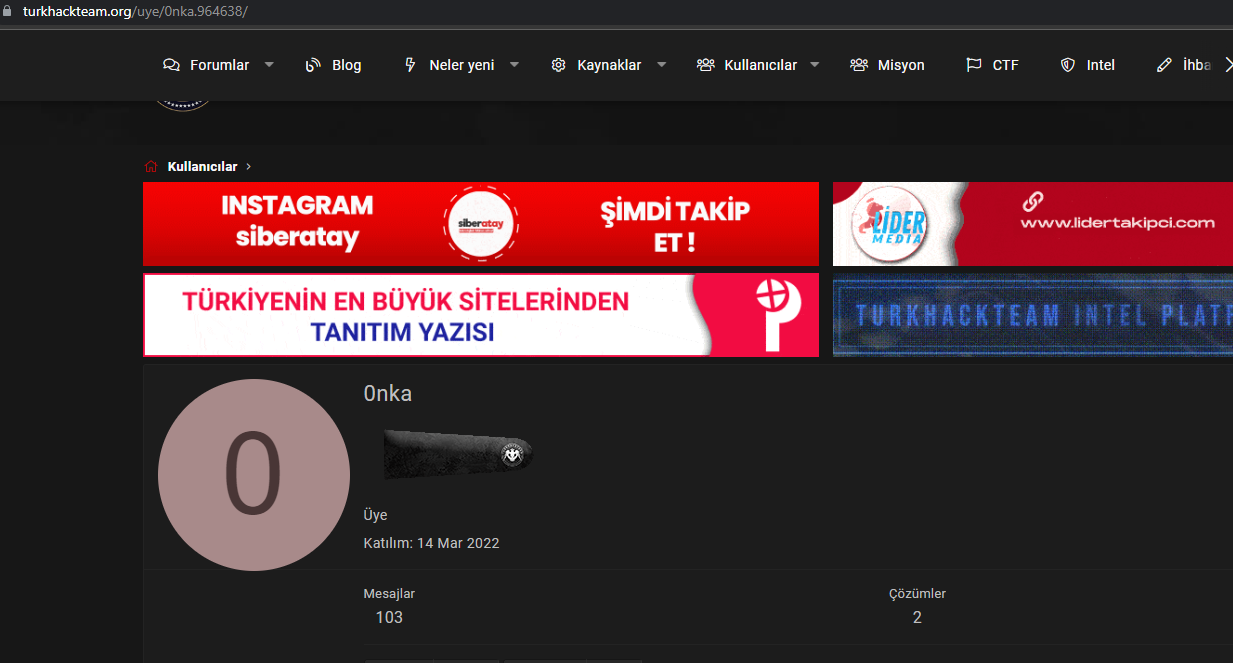Click the Forumlar speech bubble icon
The height and width of the screenshot is (663, 1233).
click(171, 65)
